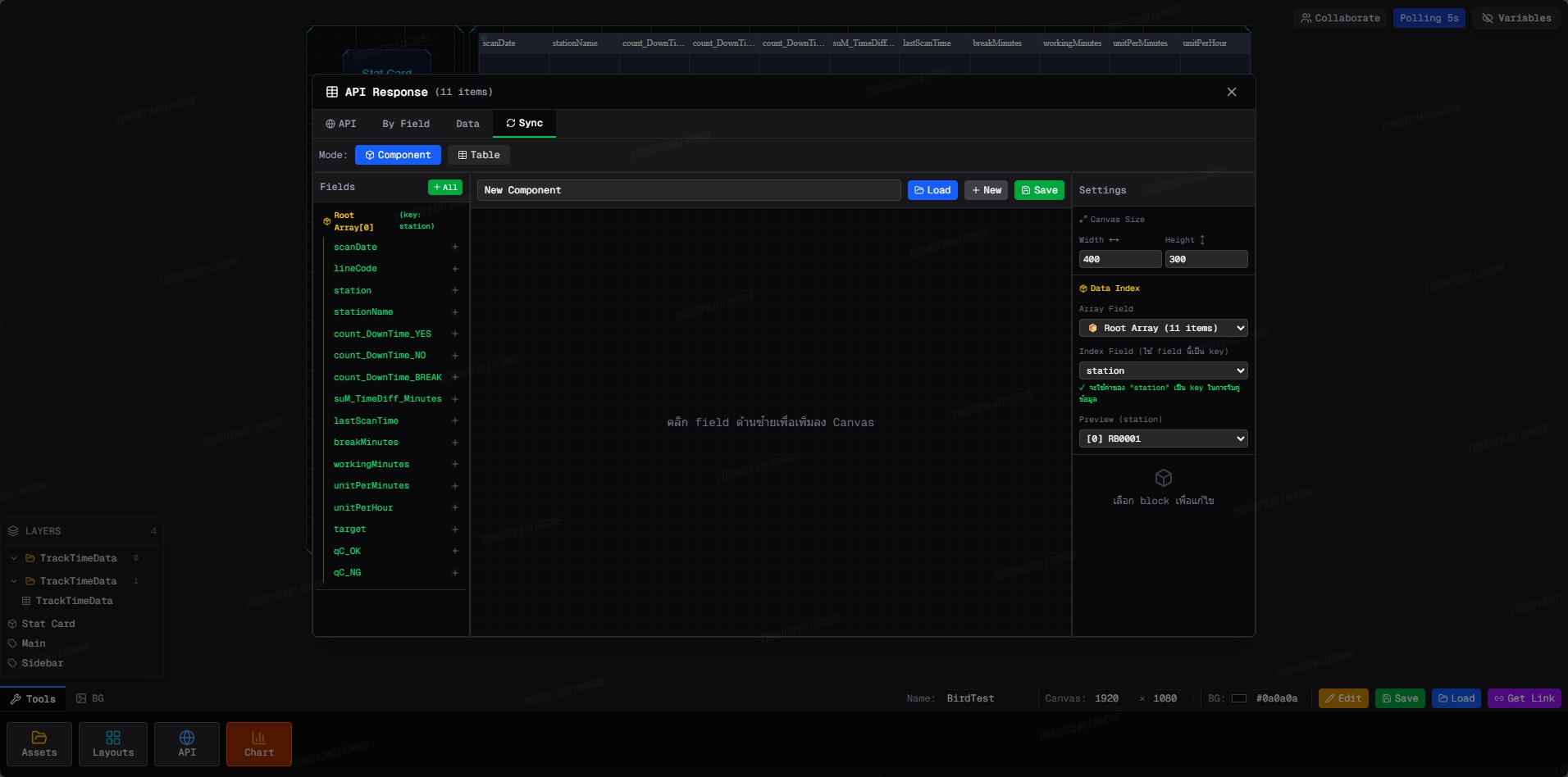Screen dimensions: 1568x777
Task: Open the Tools bottom tab
Action: pyautogui.click(x=33, y=699)
